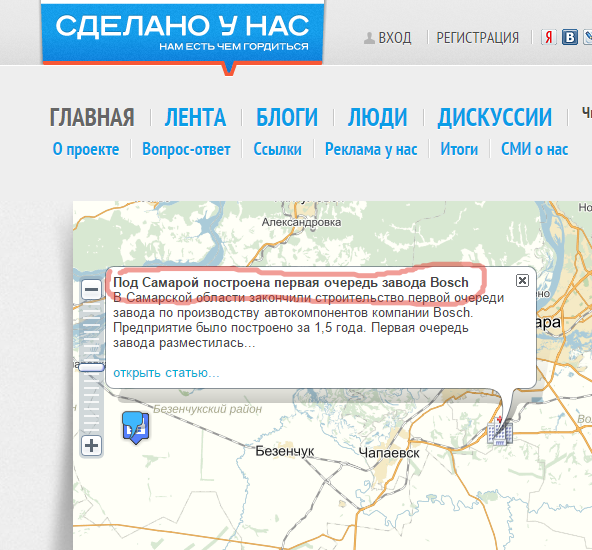Click the Александровка label on map
Viewport: 592px width, 550px height.
pyautogui.click(x=302, y=222)
